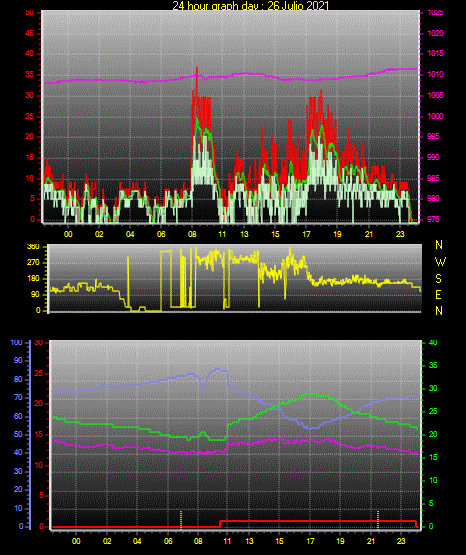Click hour label 15 under the bottom chart

pos(280,541)
